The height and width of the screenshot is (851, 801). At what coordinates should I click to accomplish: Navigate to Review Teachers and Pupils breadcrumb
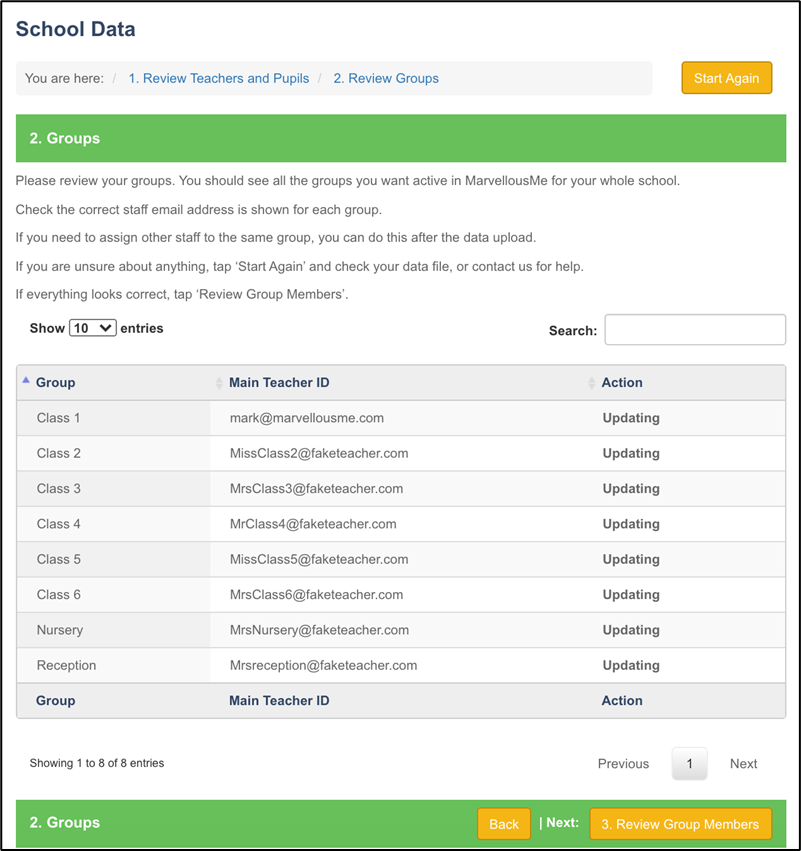click(218, 78)
